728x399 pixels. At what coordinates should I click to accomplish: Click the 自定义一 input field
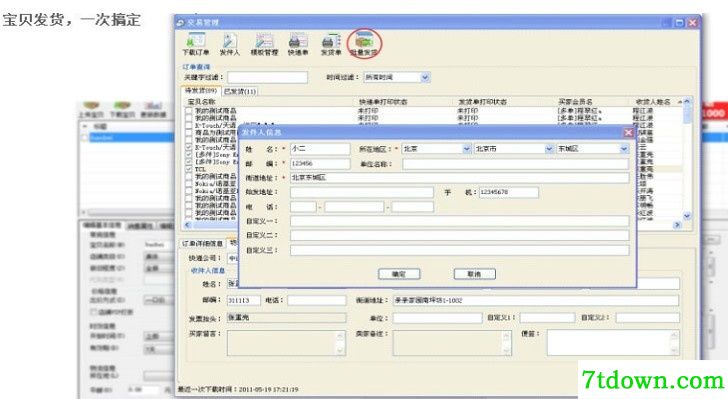[x=460, y=221]
